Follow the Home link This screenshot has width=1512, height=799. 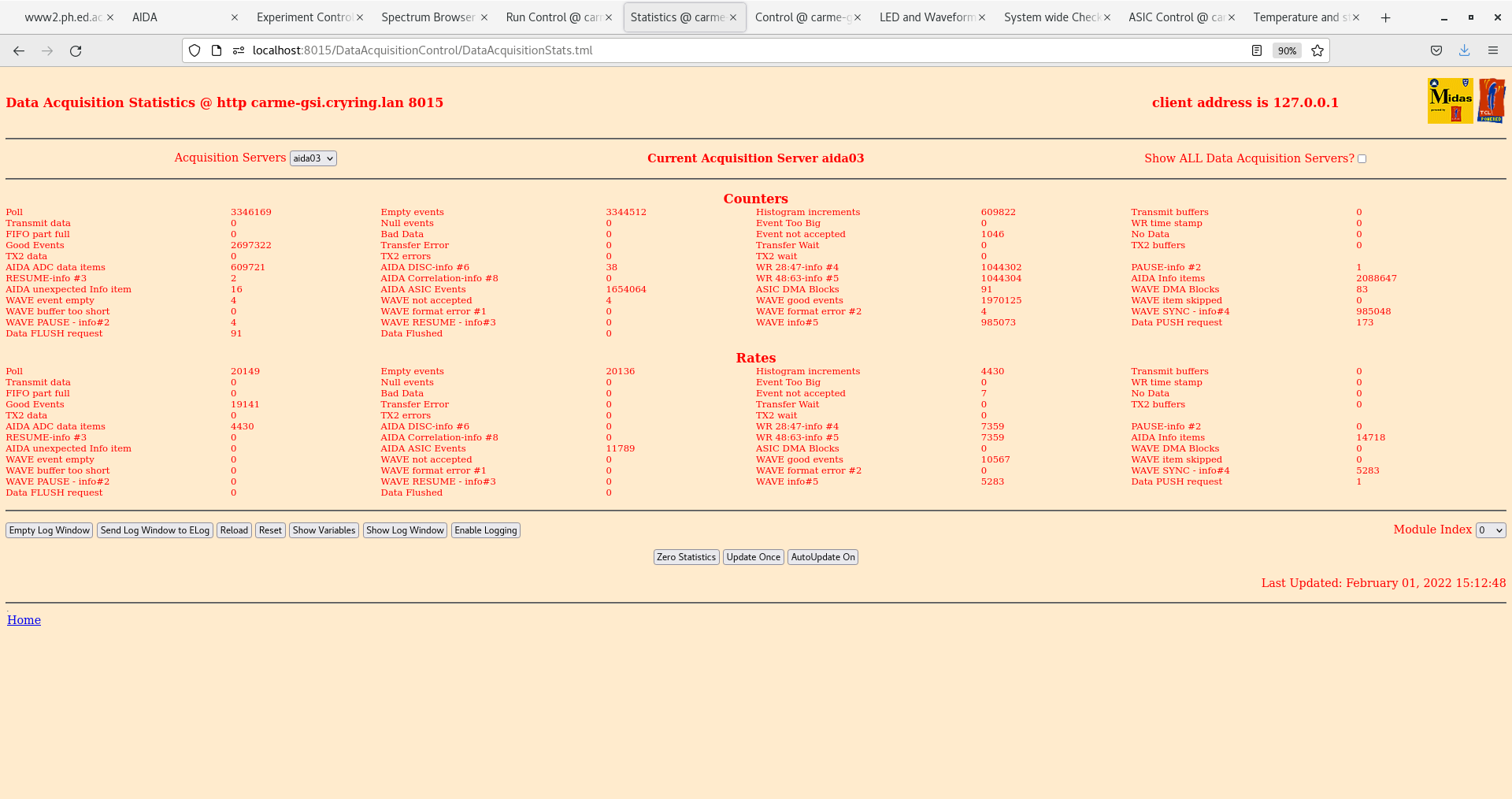coord(24,620)
